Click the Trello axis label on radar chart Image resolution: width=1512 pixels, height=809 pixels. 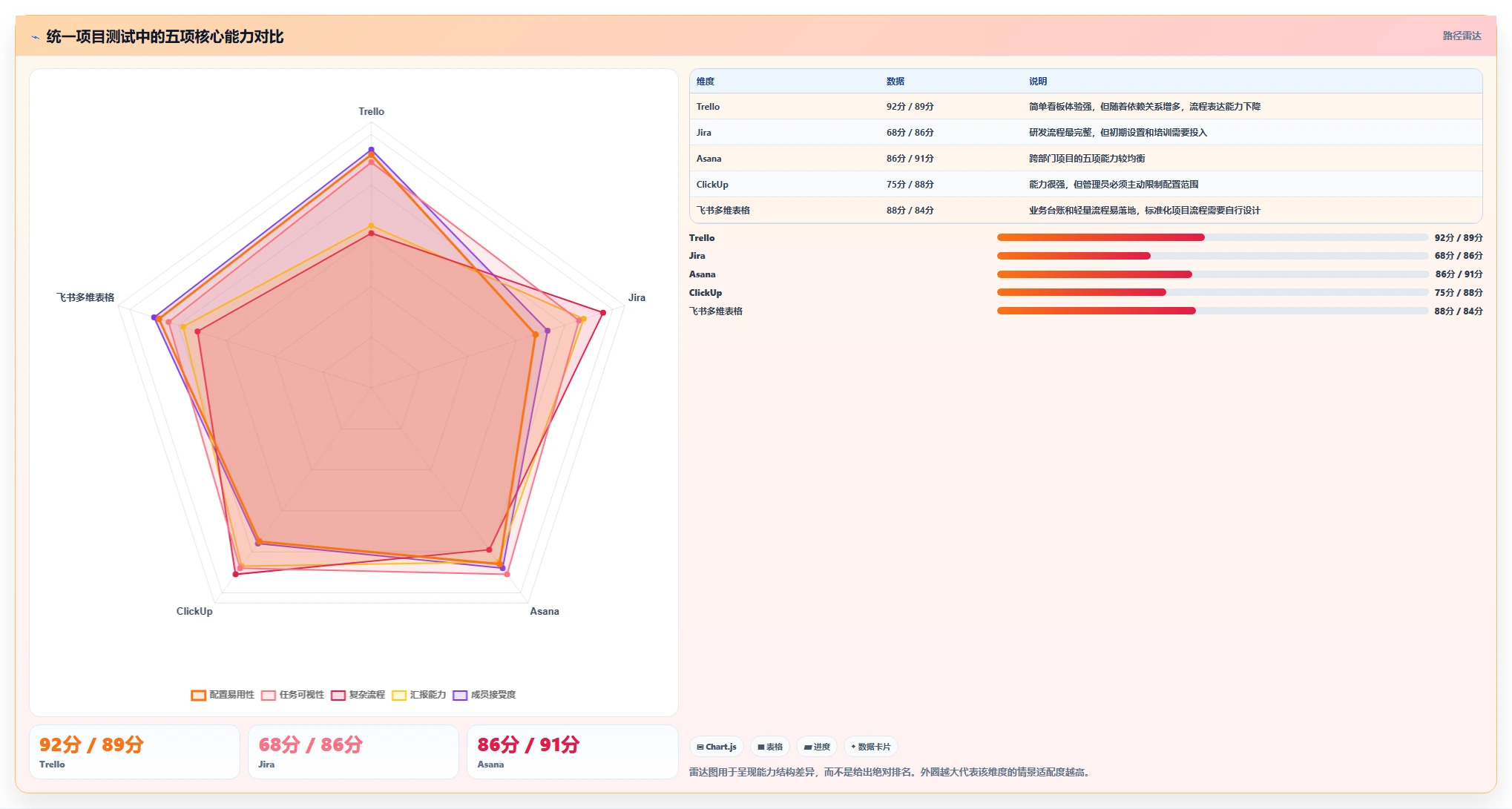[372, 112]
